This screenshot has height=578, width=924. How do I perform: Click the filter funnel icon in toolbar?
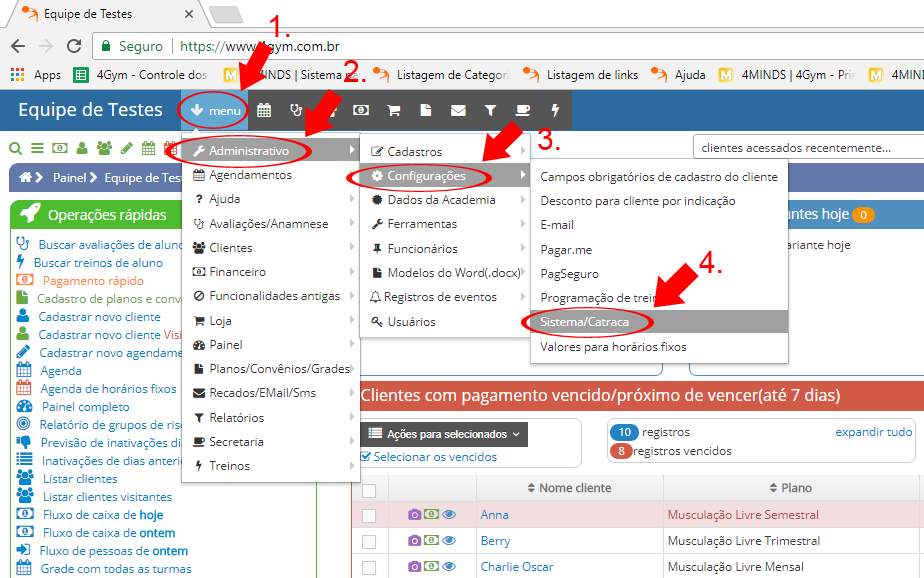click(x=490, y=110)
